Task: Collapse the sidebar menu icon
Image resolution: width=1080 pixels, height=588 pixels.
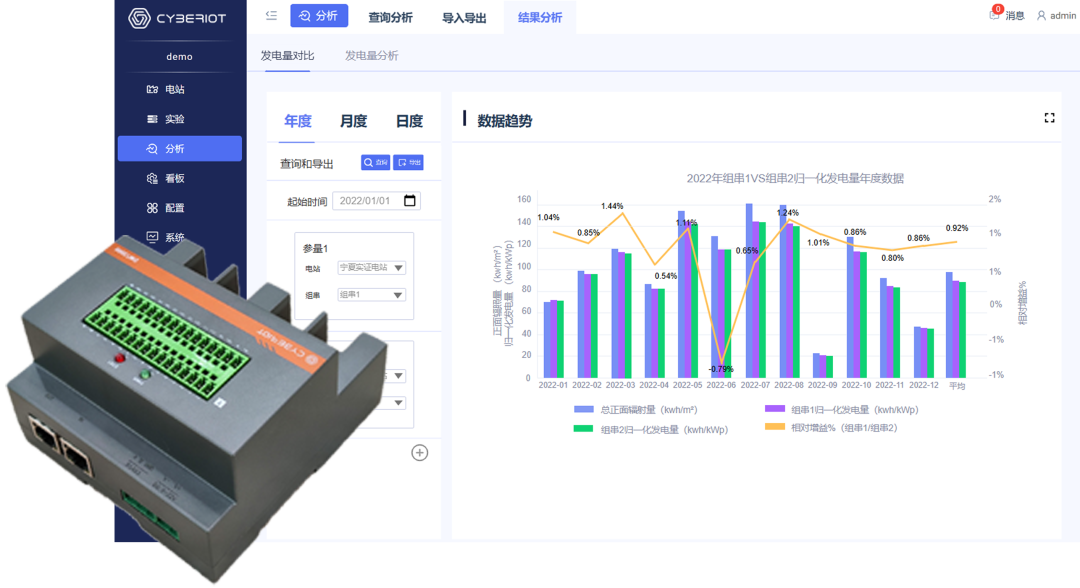Action: pos(271,15)
